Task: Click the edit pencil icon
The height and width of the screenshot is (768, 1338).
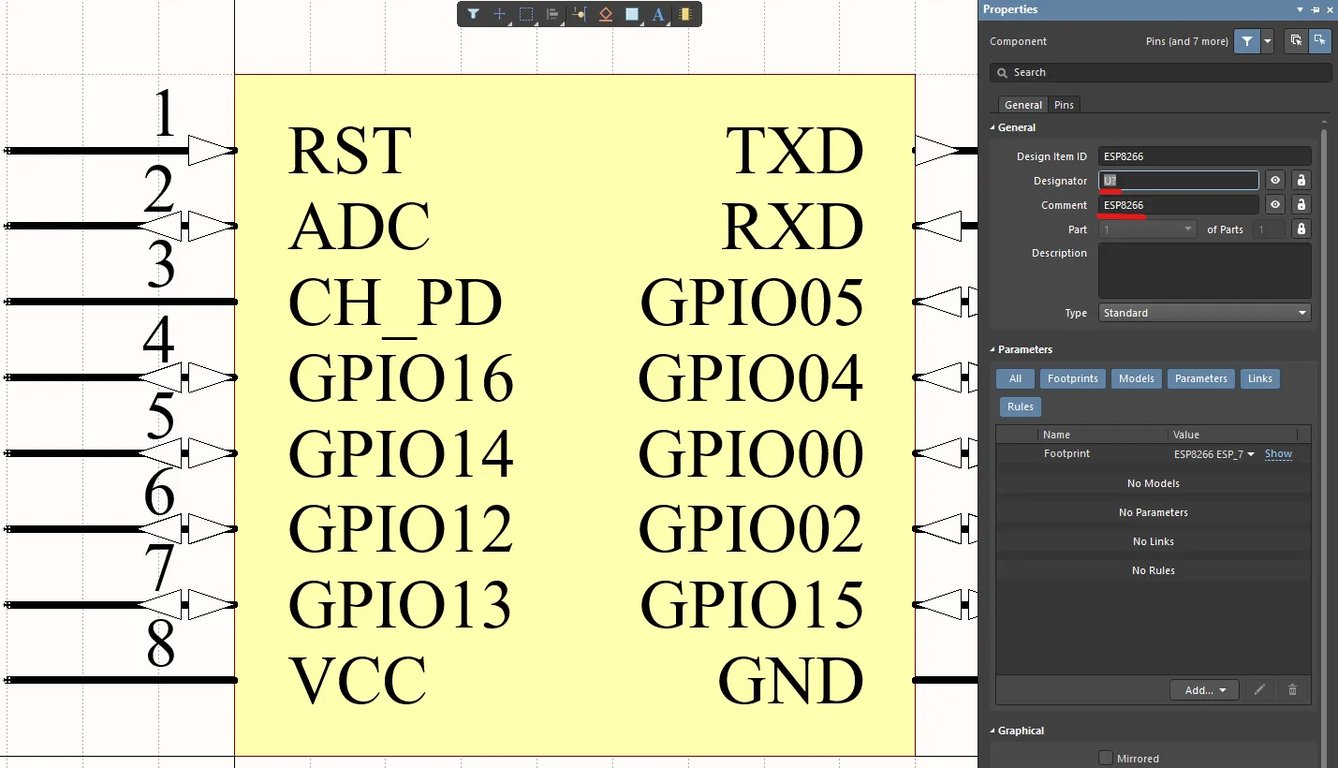Action: pyautogui.click(x=1260, y=690)
